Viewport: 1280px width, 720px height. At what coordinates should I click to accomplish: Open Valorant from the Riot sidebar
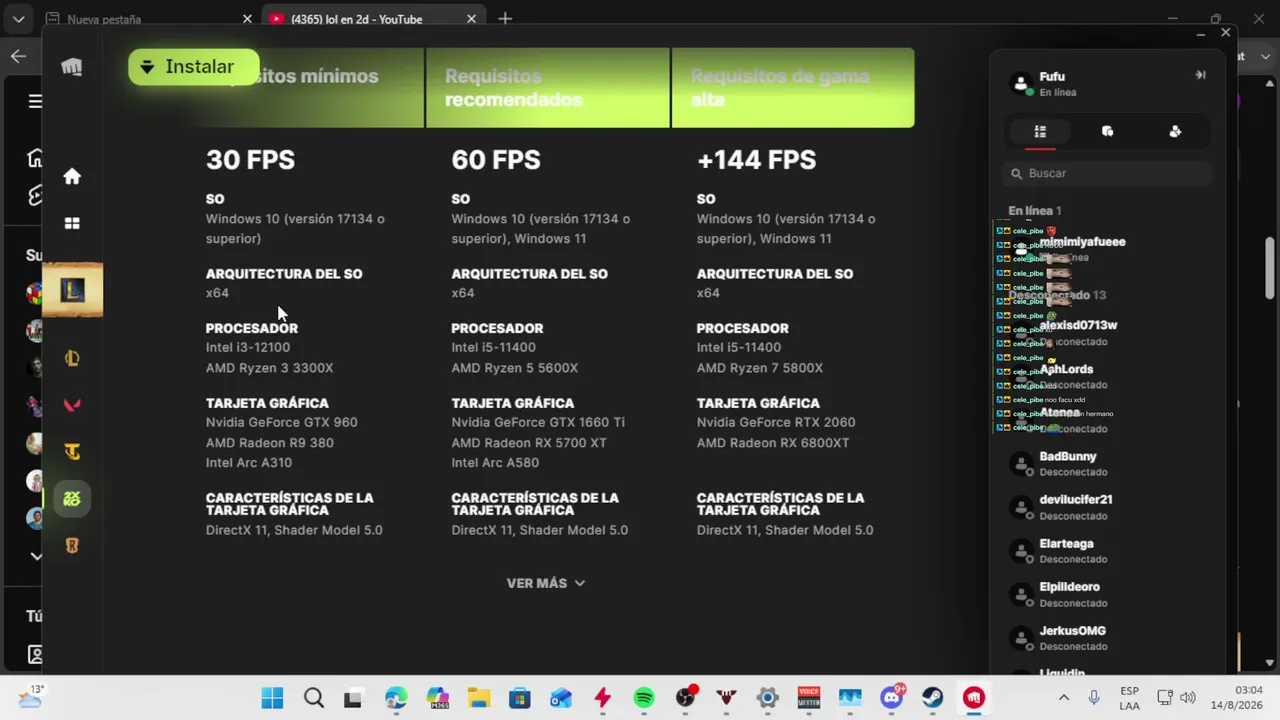point(72,405)
